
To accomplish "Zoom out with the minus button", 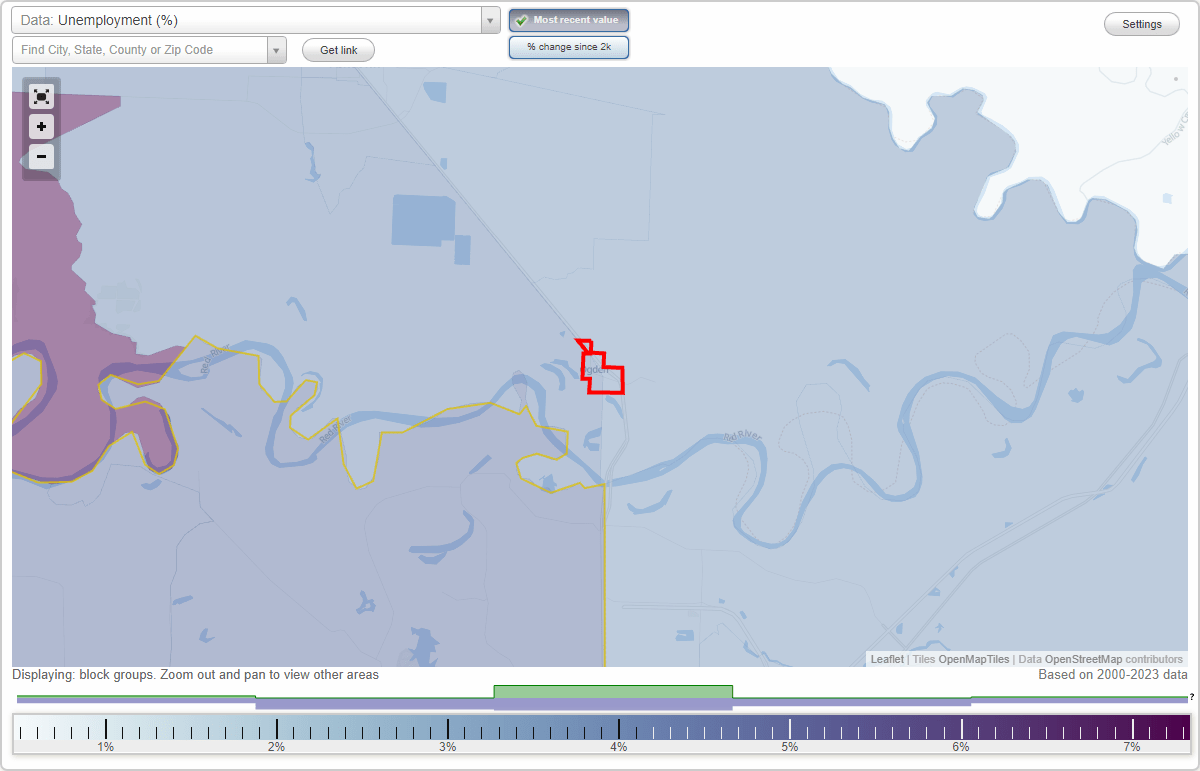I will (41, 157).
